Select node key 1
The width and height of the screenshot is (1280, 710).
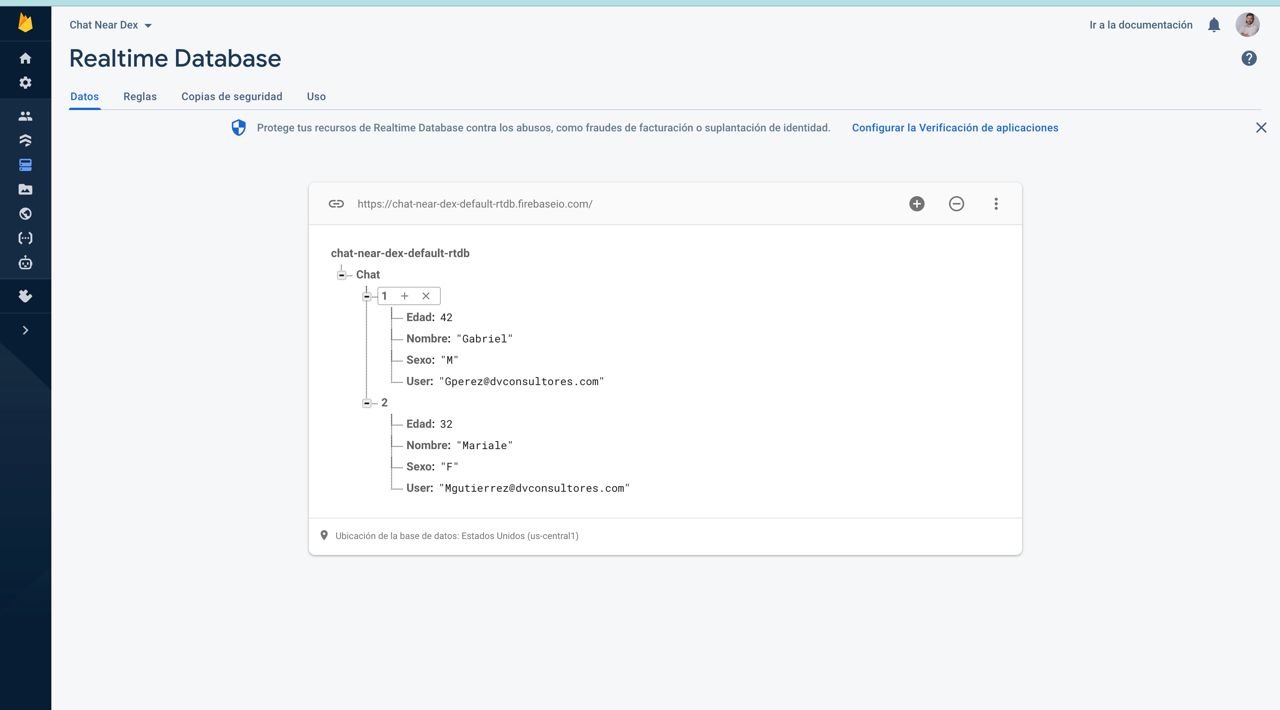tap(384, 296)
